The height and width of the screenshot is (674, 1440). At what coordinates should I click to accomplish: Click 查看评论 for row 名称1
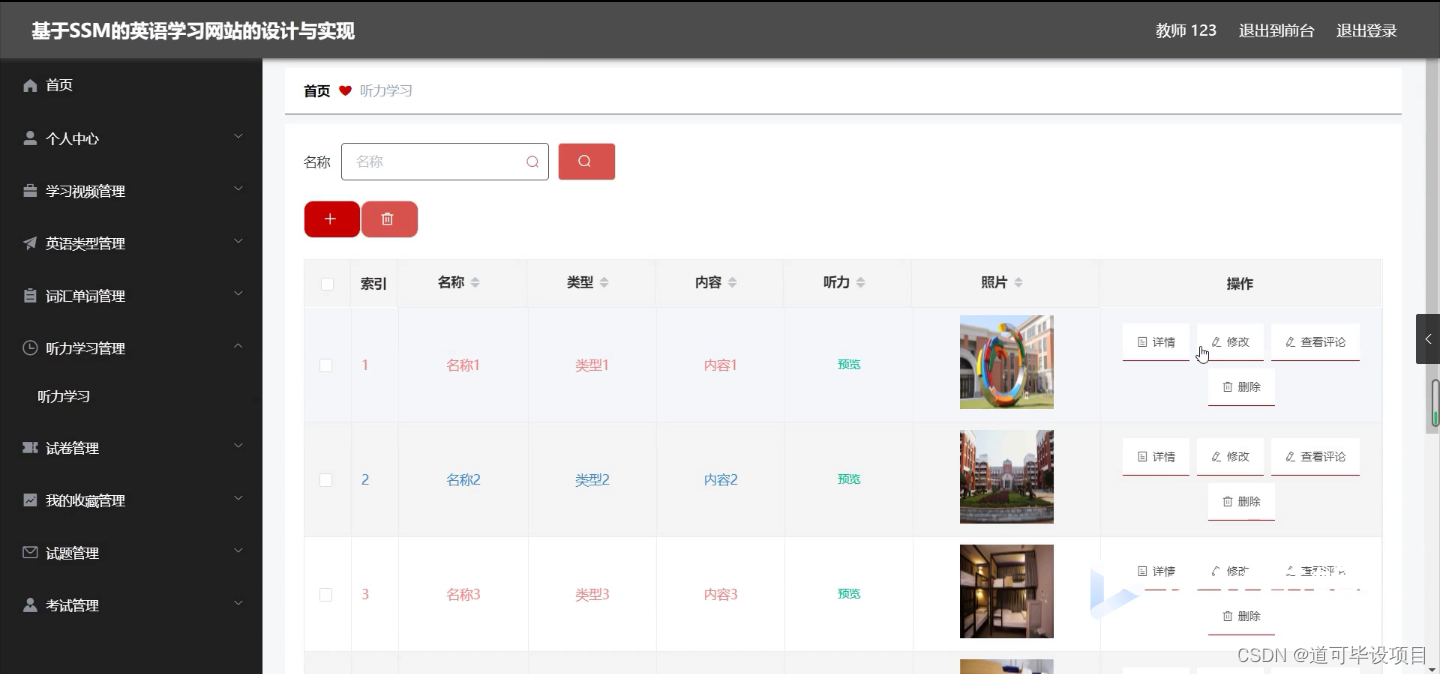pos(1315,342)
